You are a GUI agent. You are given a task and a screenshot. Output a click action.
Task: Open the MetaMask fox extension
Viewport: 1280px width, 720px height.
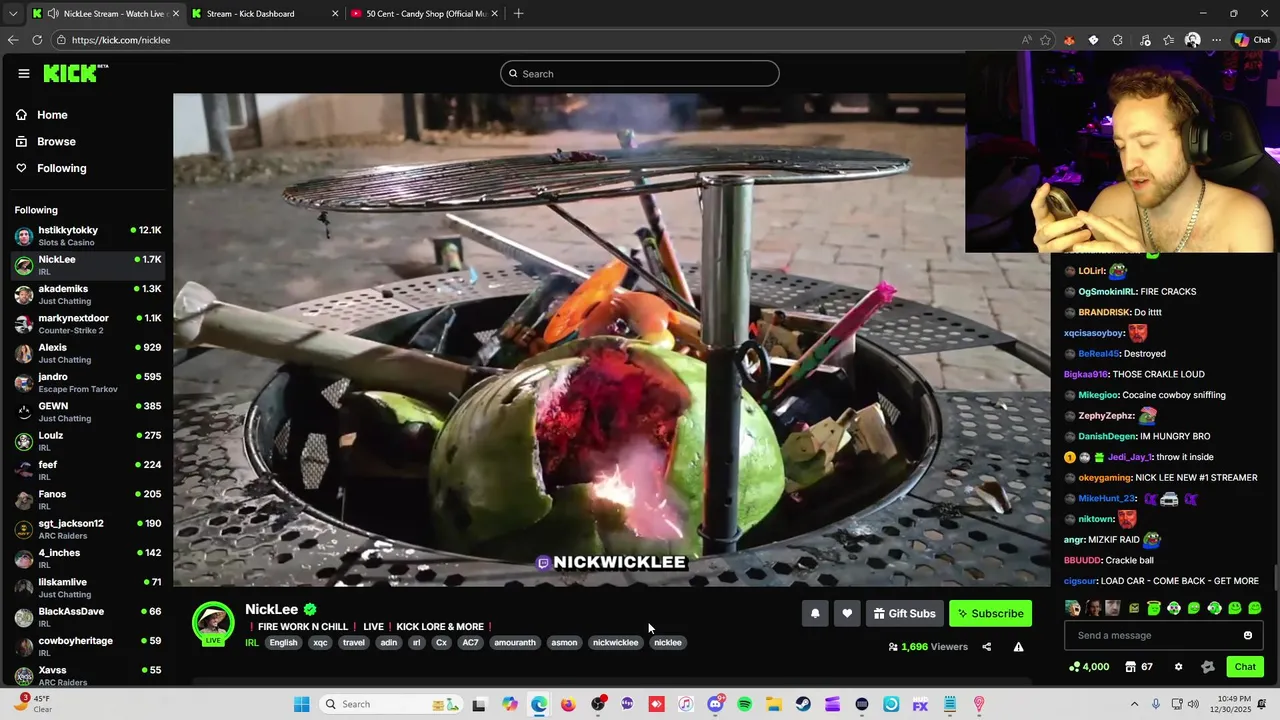[1069, 40]
